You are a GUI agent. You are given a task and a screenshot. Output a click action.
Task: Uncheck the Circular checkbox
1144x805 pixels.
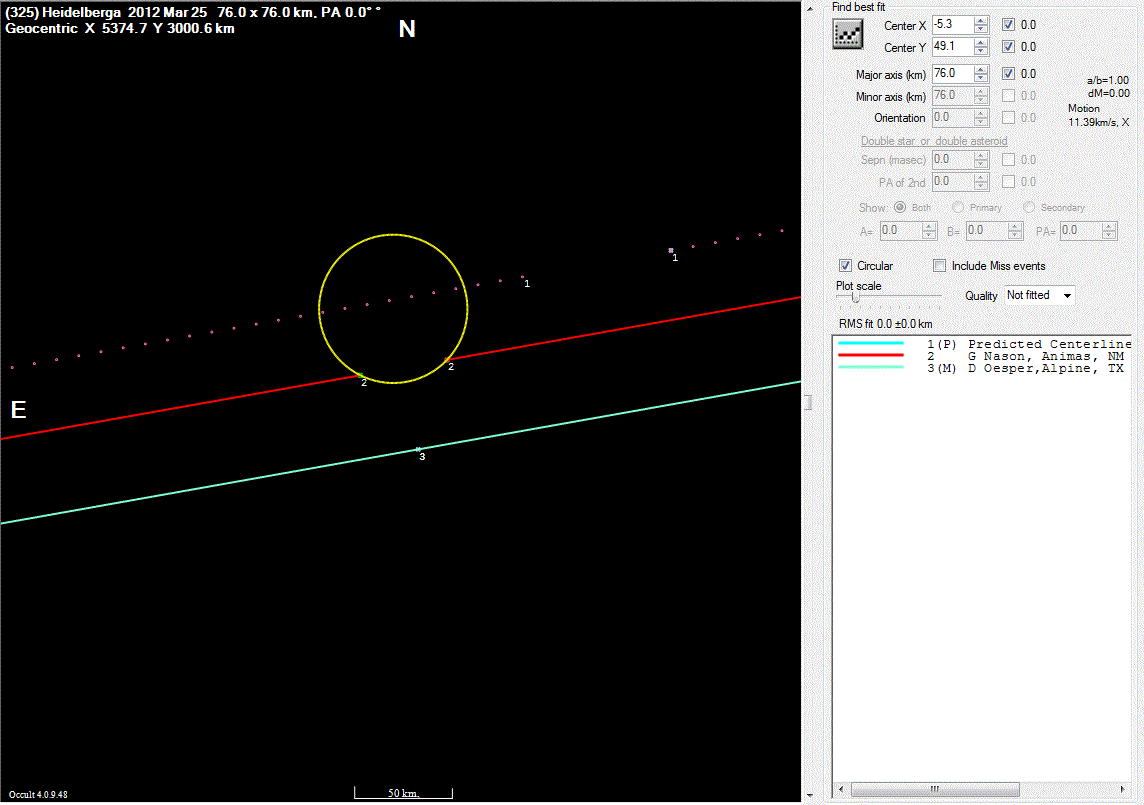click(845, 266)
